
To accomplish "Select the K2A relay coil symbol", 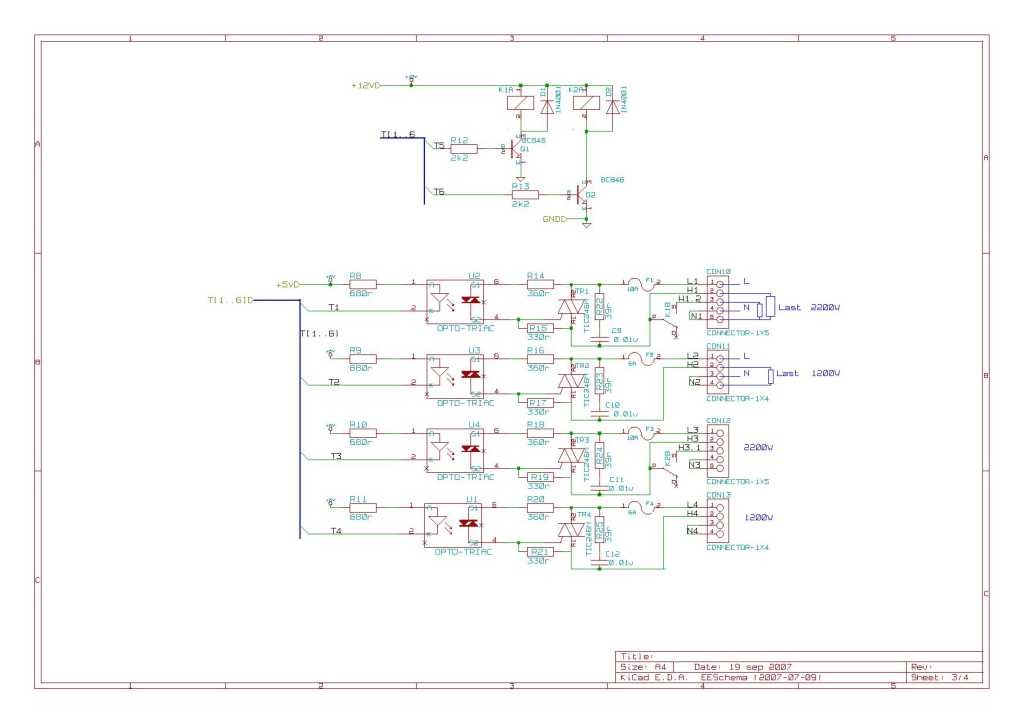I will click(586, 102).
